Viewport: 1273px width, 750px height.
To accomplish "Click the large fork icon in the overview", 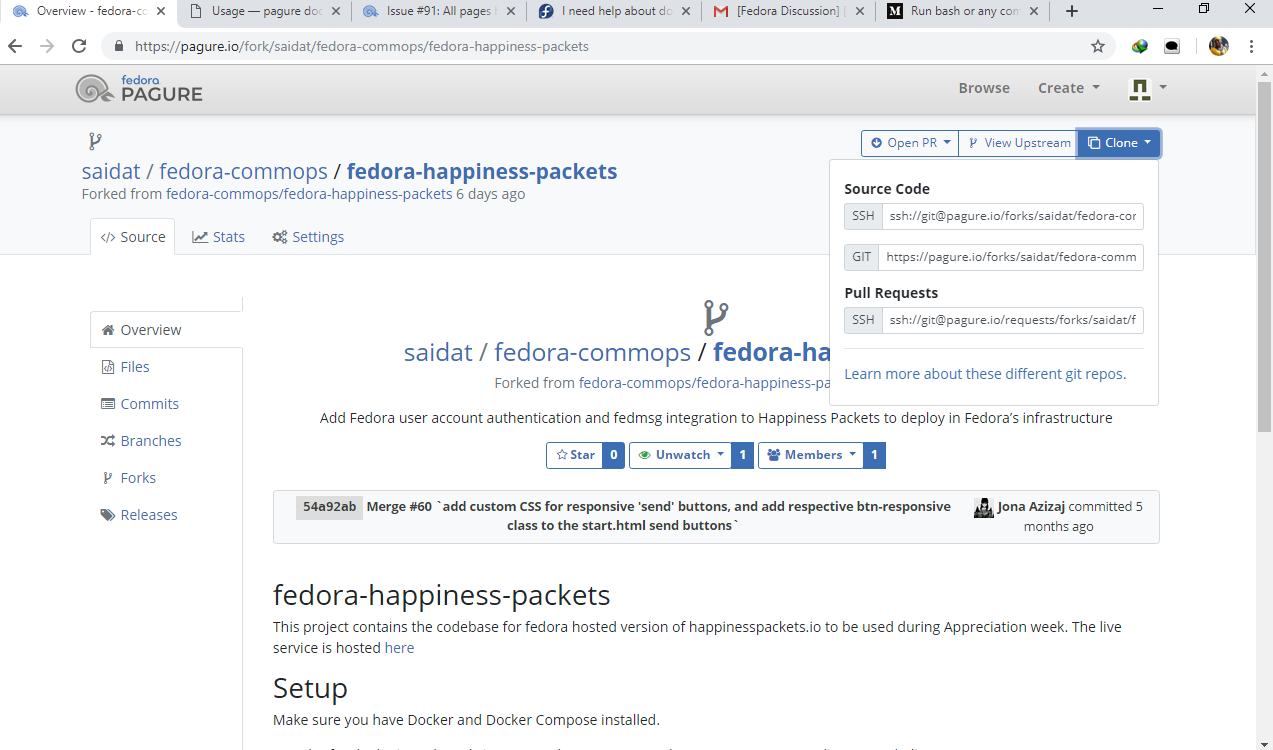I will click(x=715, y=318).
